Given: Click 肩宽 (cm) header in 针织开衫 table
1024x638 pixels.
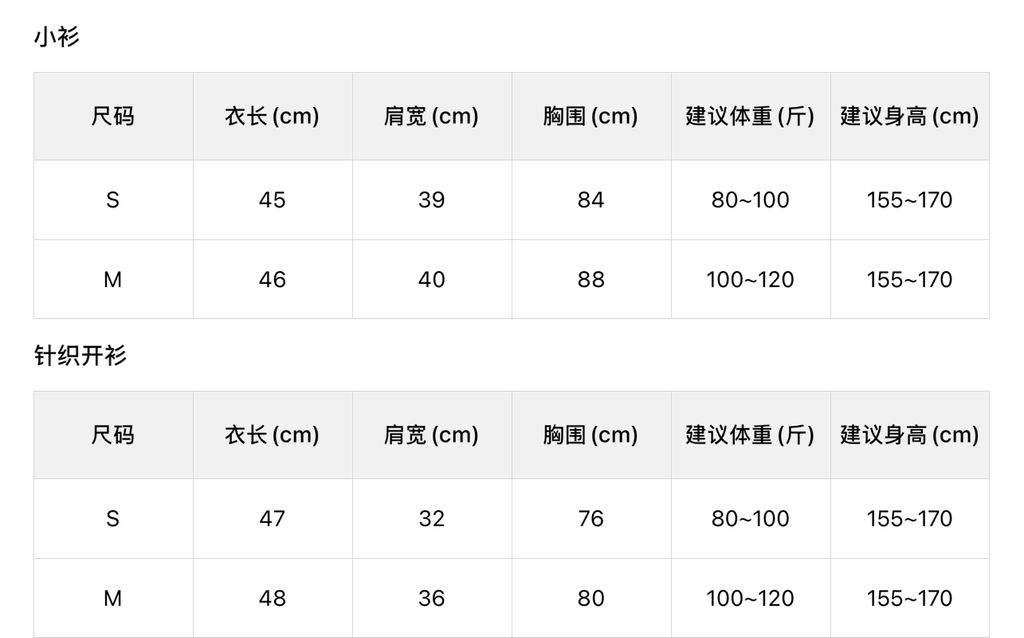Looking at the screenshot, I should tap(431, 435).
